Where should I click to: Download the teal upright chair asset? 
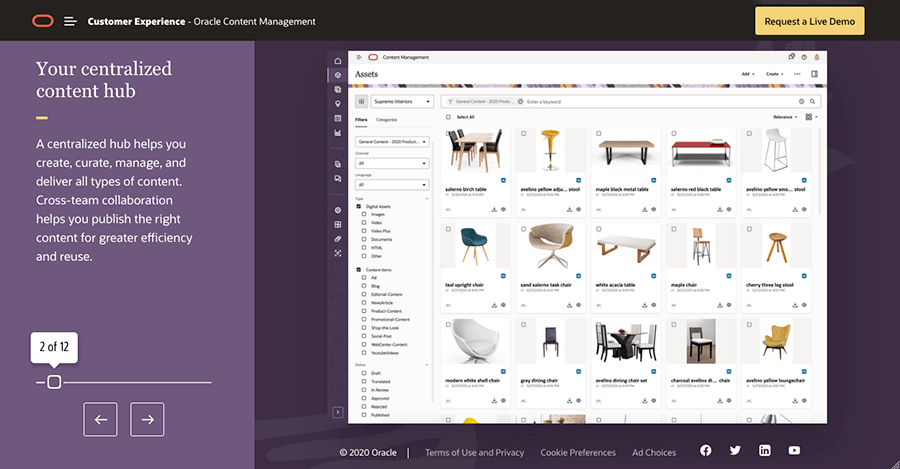click(x=494, y=305)
